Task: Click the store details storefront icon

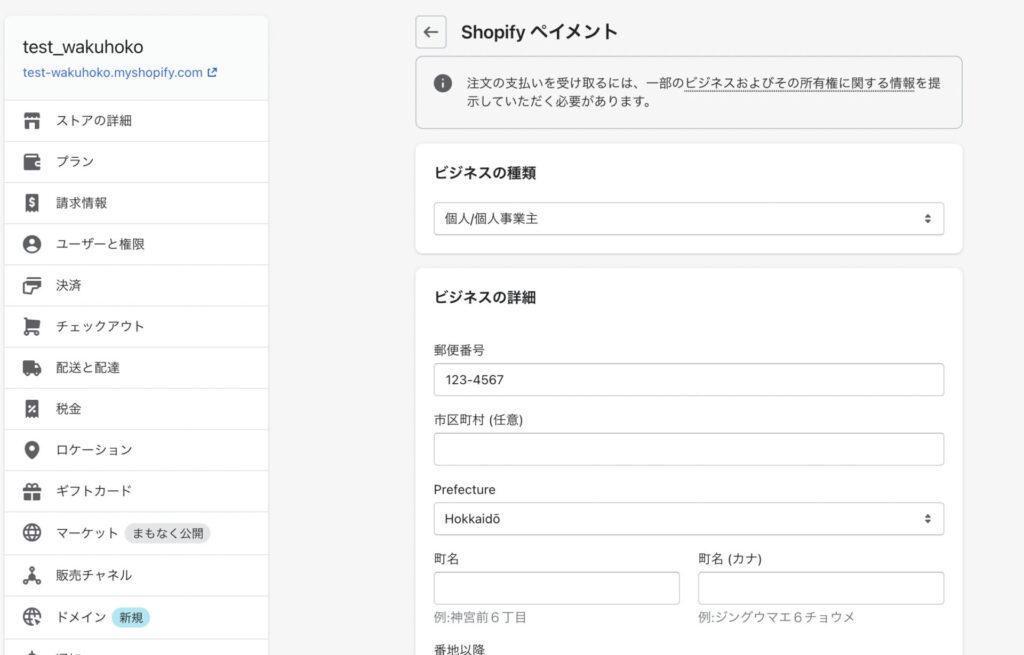Action: (x=32, y=121)
